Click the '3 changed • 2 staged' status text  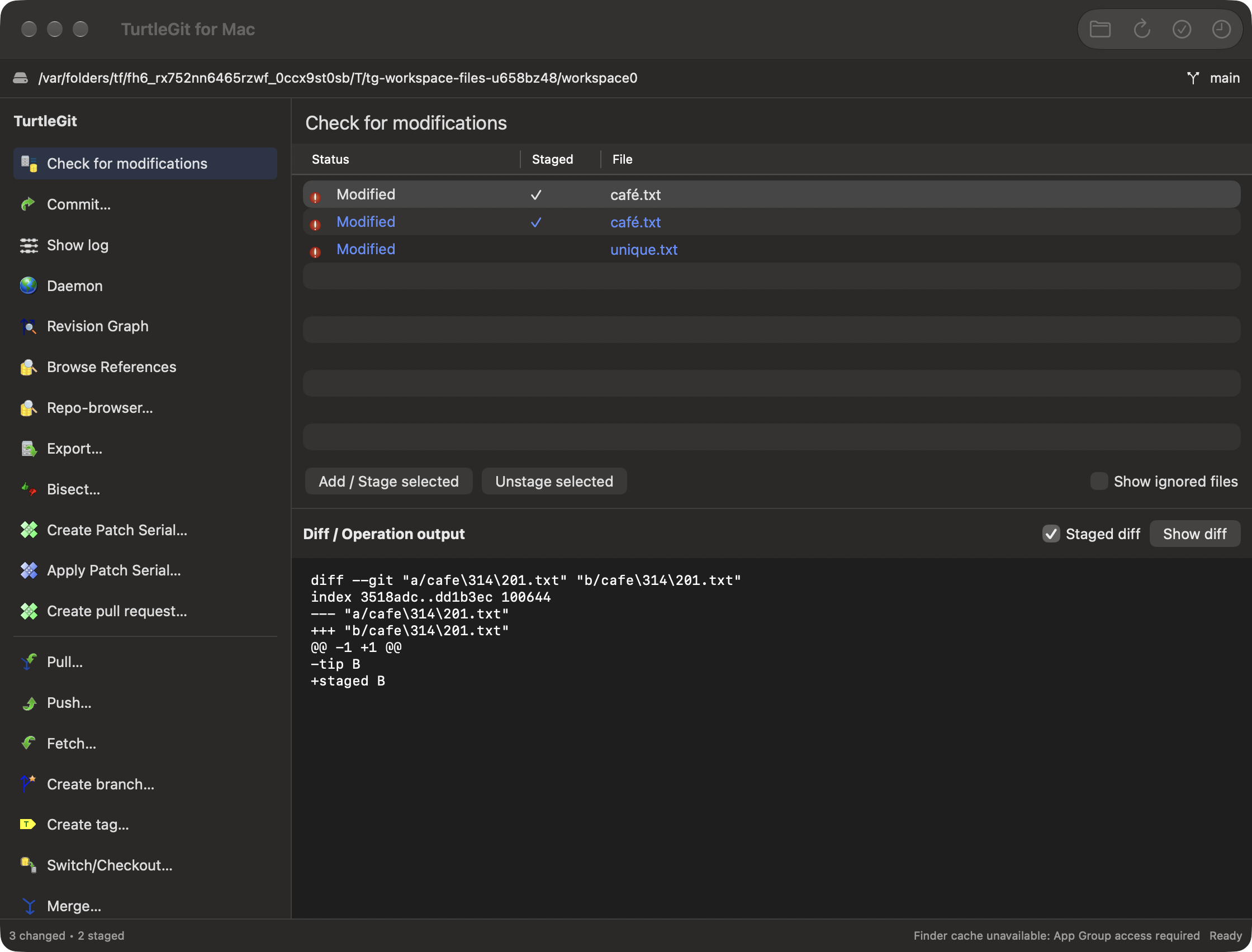[67, 936]
